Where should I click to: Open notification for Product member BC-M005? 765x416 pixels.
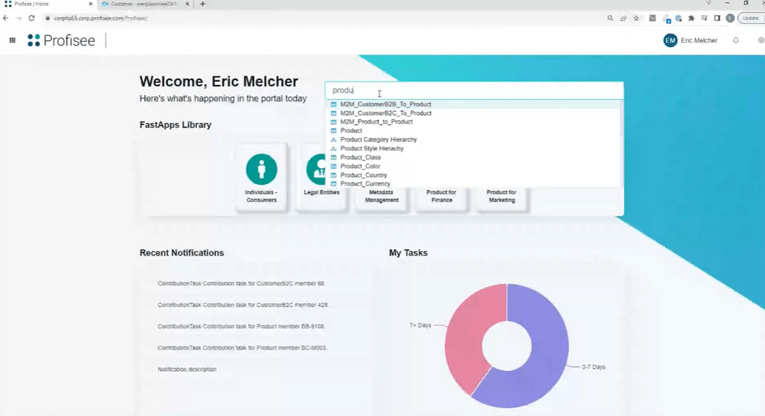click(242, 348)
